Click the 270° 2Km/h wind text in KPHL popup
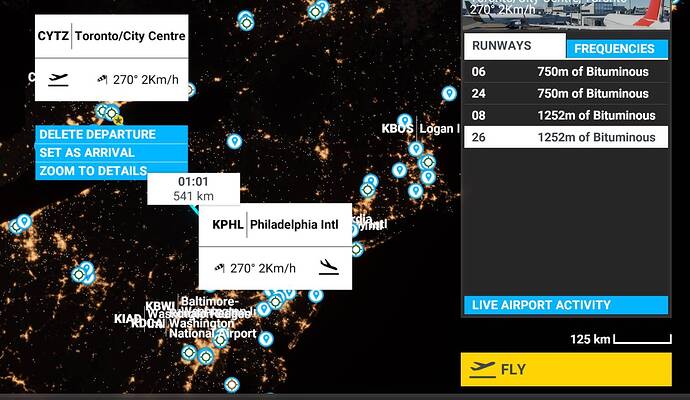Image resolution: width=690 pixels, height=400 pixels. coord(263,268)
